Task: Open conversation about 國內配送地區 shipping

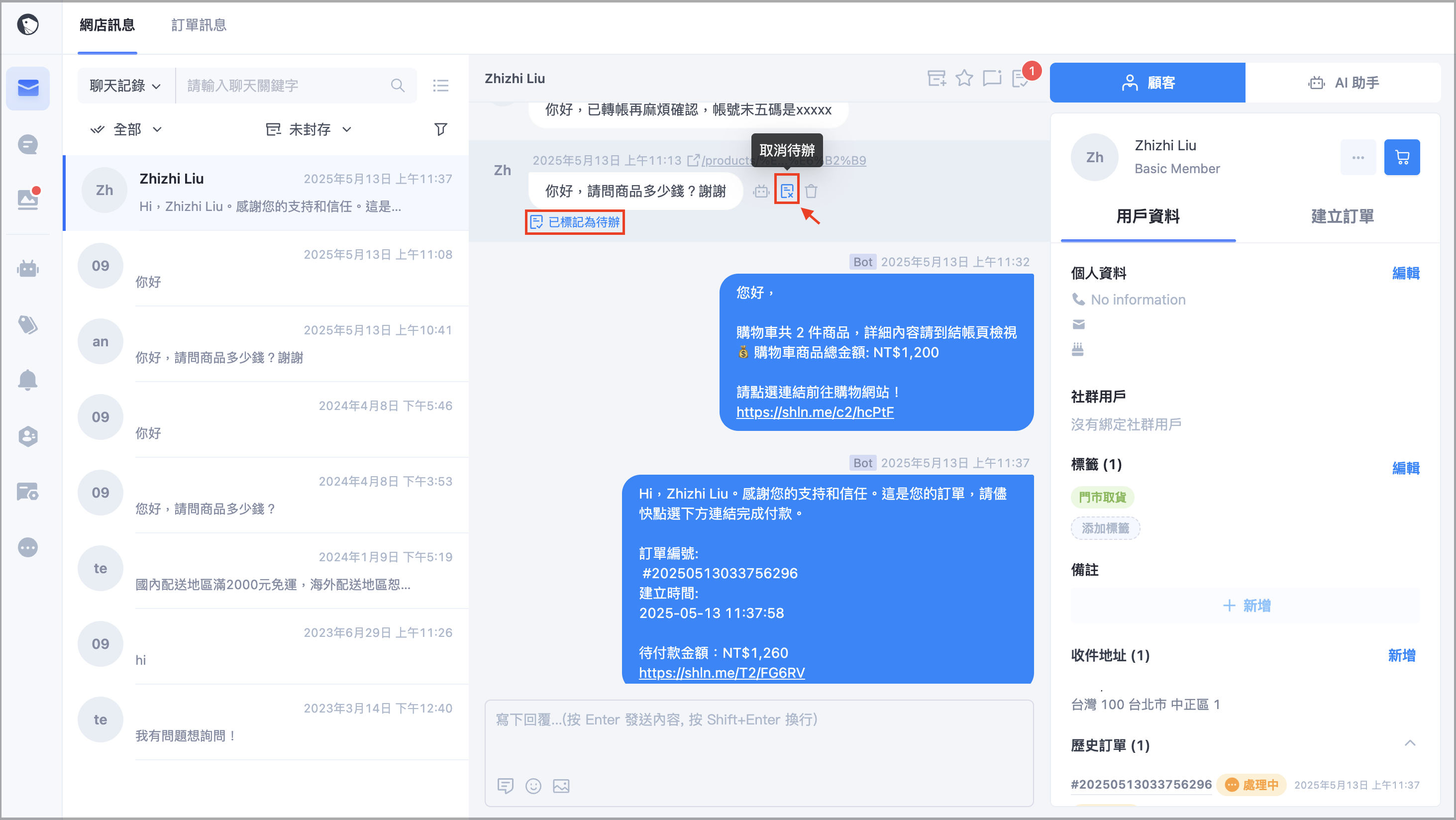Action: (x=266, y=571)
